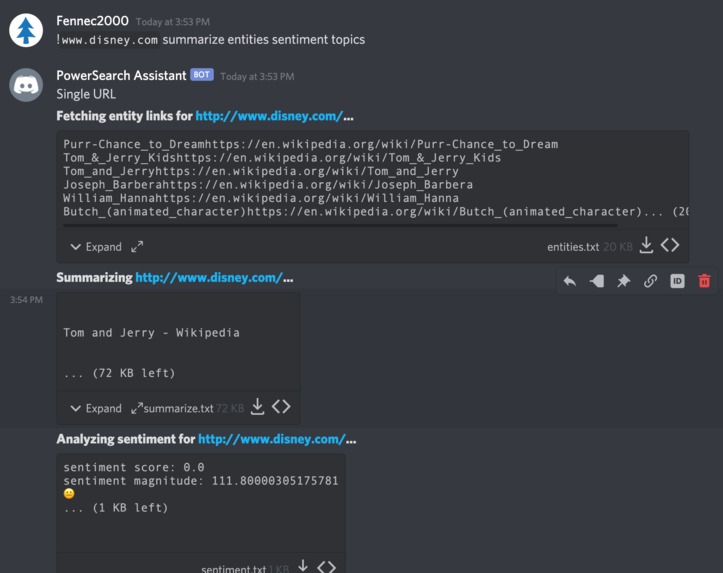
Task: Expand the entities.txt preview
Action: click(x=96, y=247)
